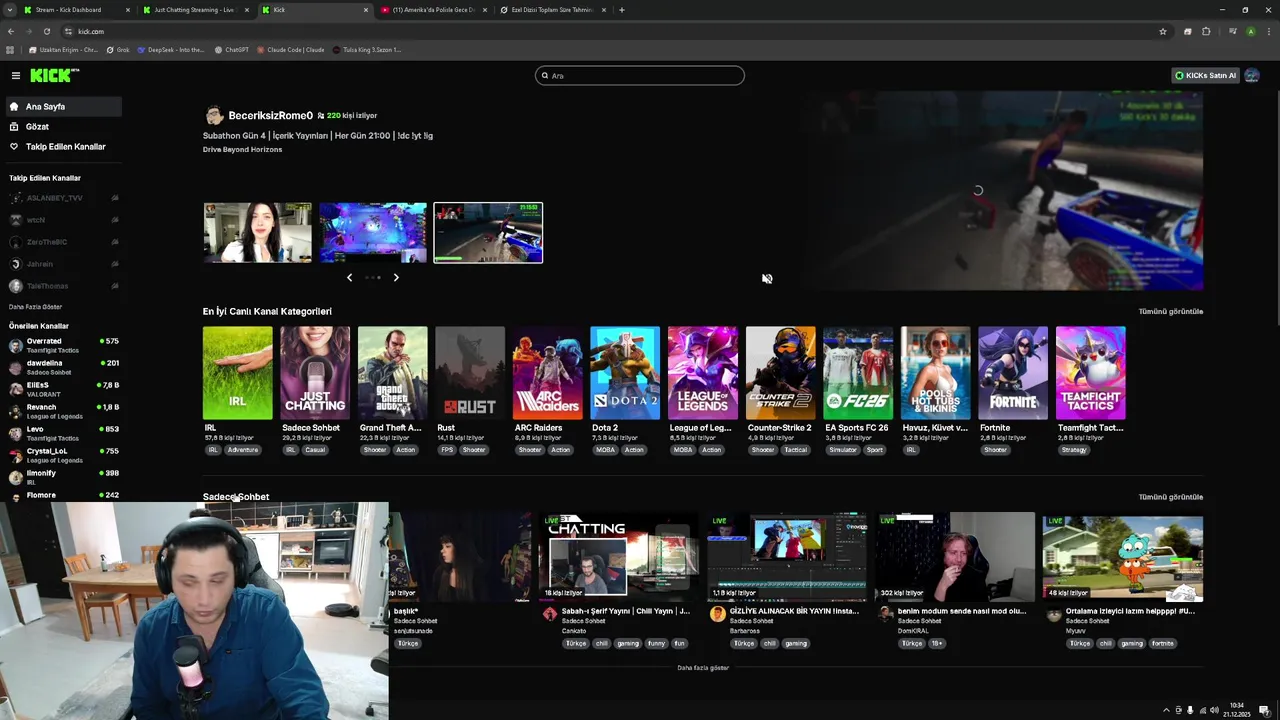Open the Teamfight Tactics category card

[x=1091, y=373]
